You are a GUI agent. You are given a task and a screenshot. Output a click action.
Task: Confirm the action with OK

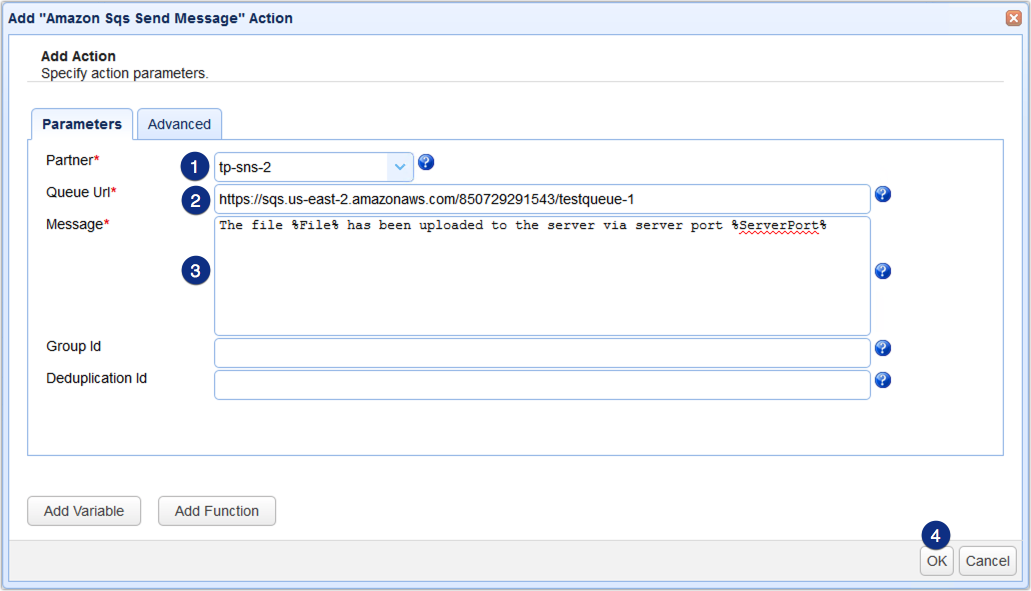coord(936,561)
